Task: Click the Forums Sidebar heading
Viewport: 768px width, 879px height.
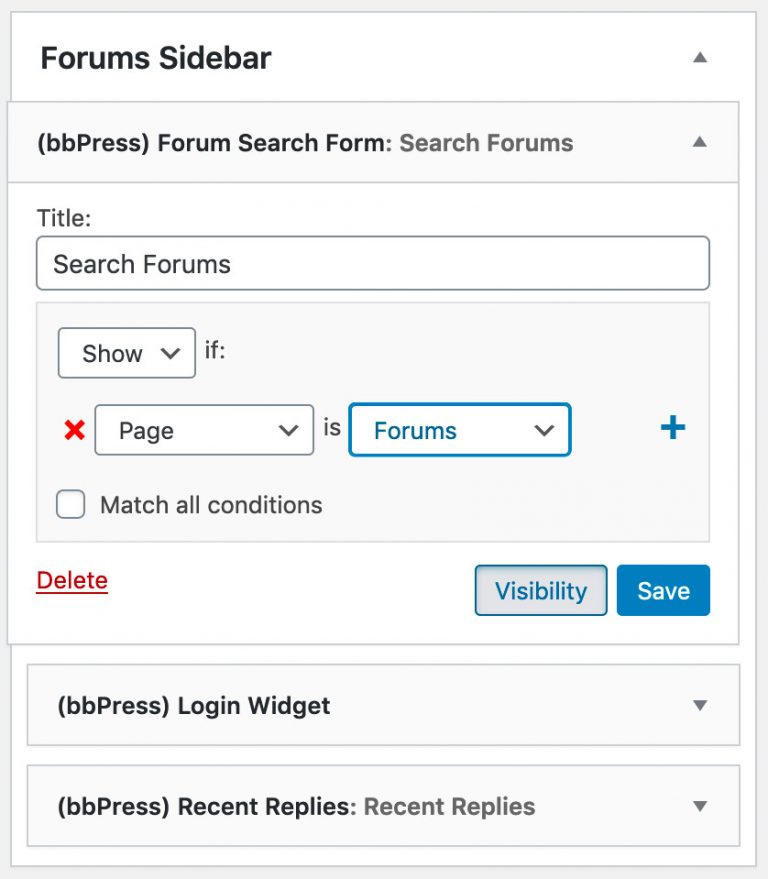Action: click(x=156, y=58)
